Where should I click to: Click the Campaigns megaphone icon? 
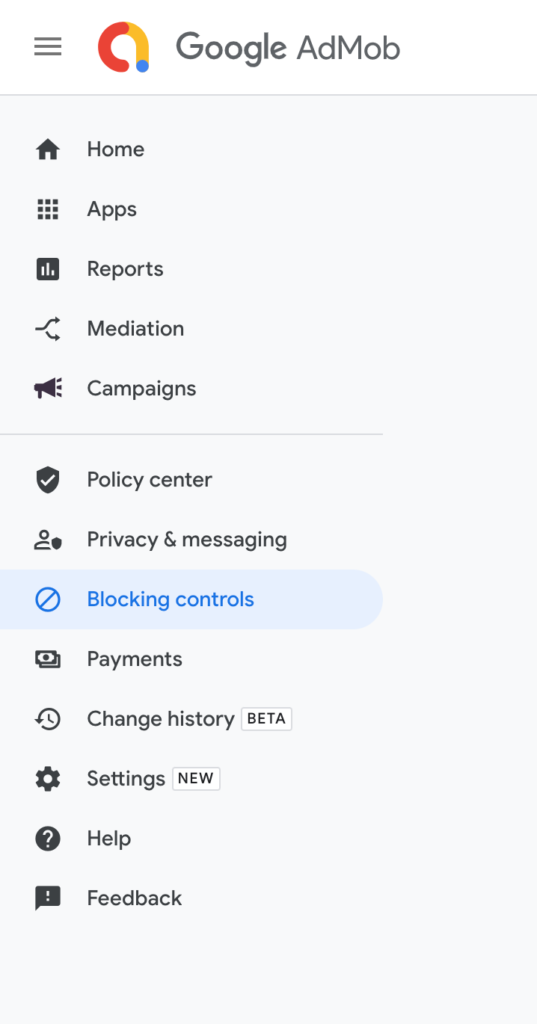point(48,389)
